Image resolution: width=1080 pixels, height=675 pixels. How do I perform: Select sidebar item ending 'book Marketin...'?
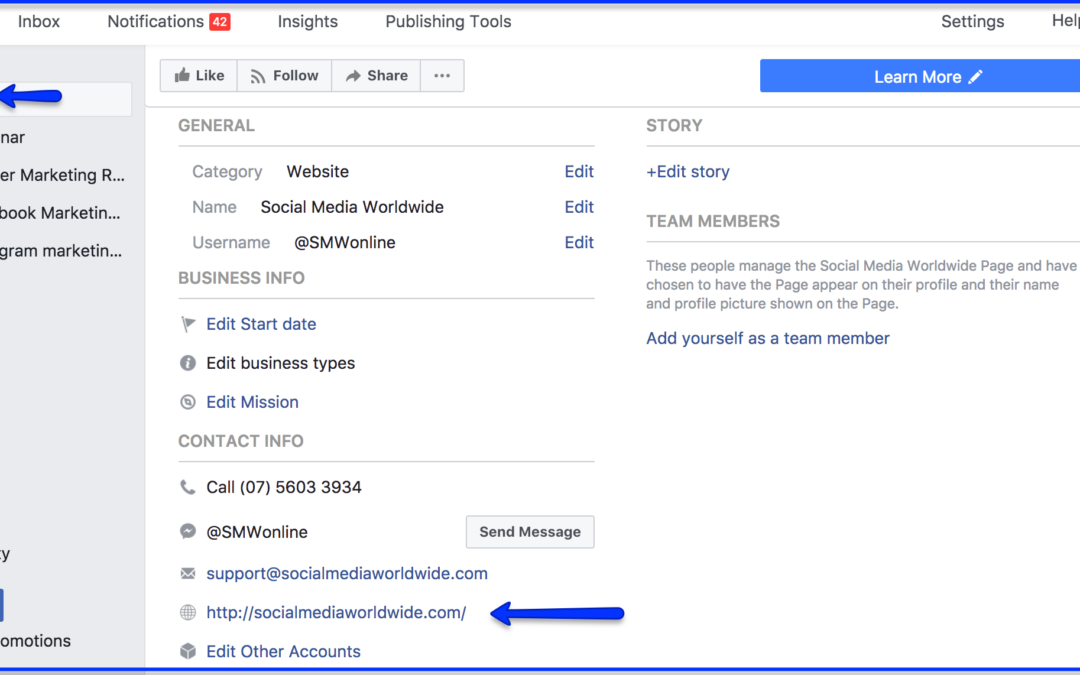(60, 213)
